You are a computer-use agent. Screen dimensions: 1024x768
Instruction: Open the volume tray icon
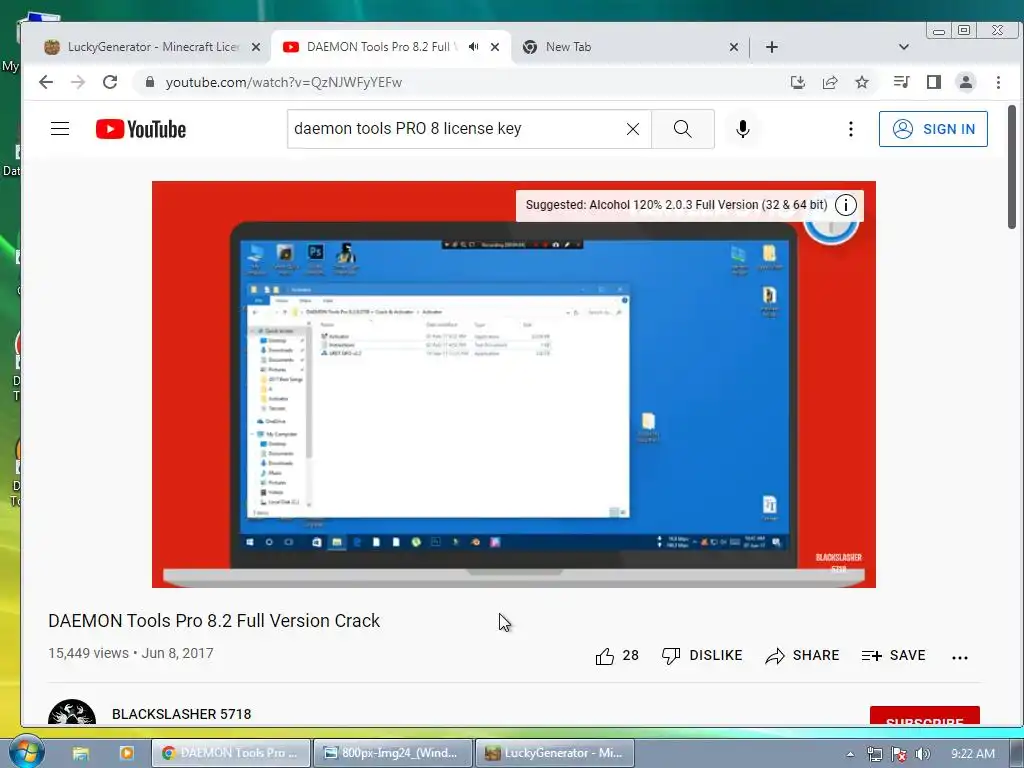(x=922, y=754)
